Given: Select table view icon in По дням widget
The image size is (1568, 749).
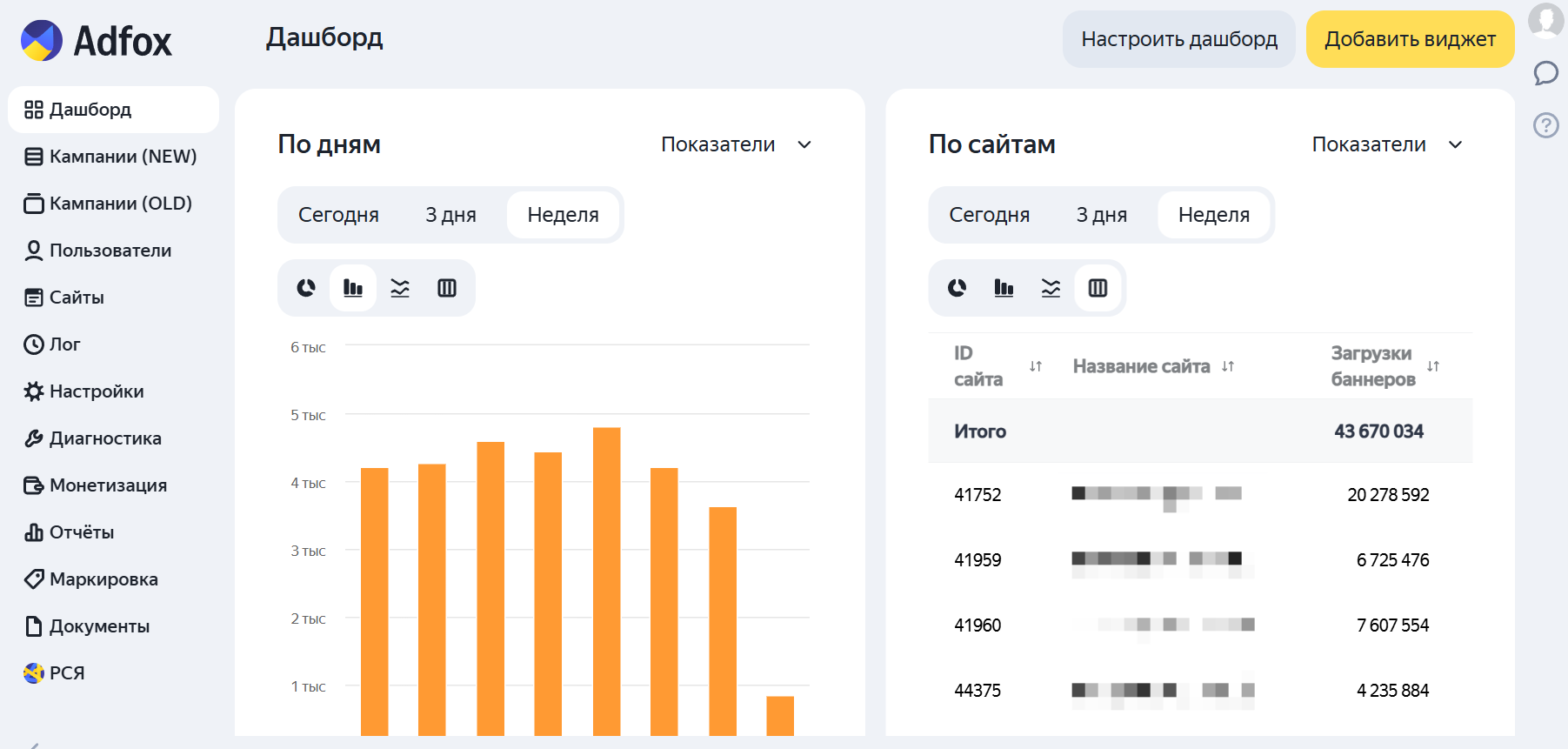Looking at the screenshot, I should pos(447,288).
